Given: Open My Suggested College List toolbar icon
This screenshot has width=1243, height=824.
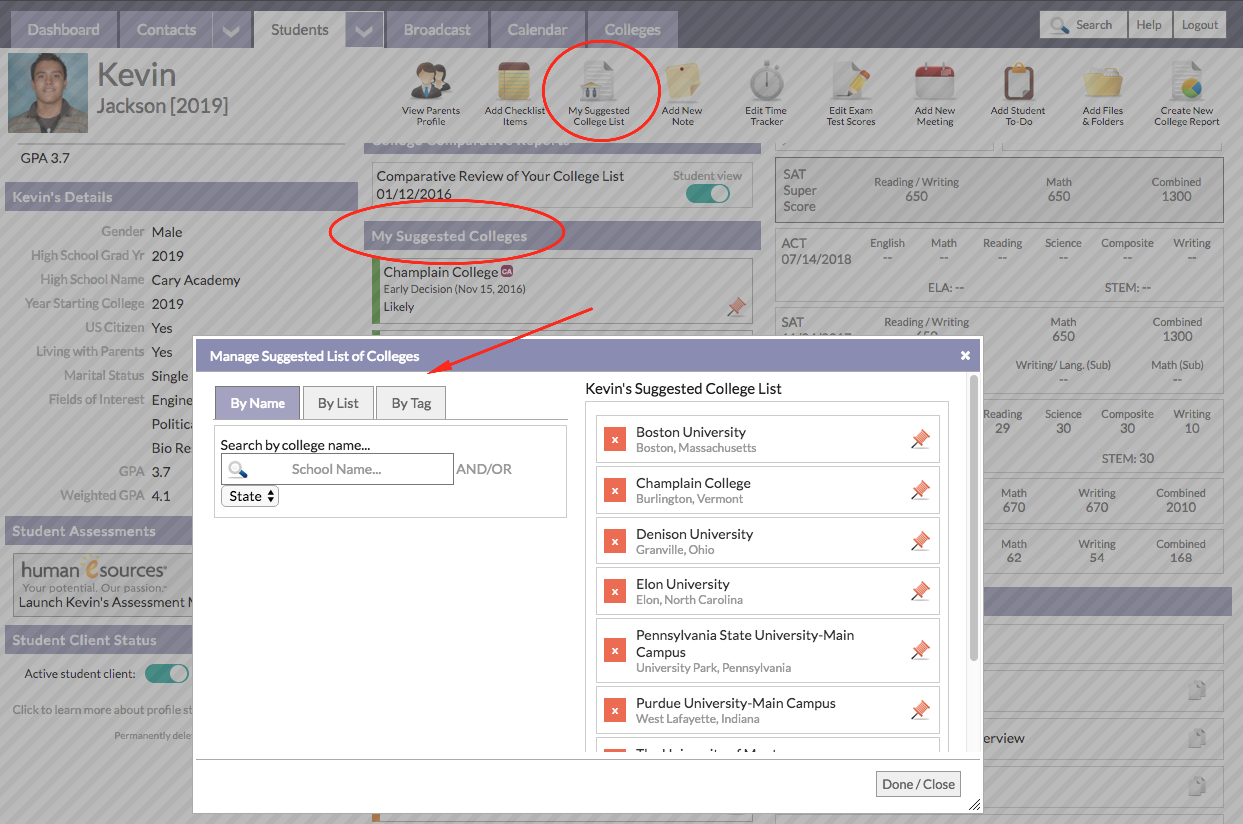Looking at the screenshot, I should (599, 93).
